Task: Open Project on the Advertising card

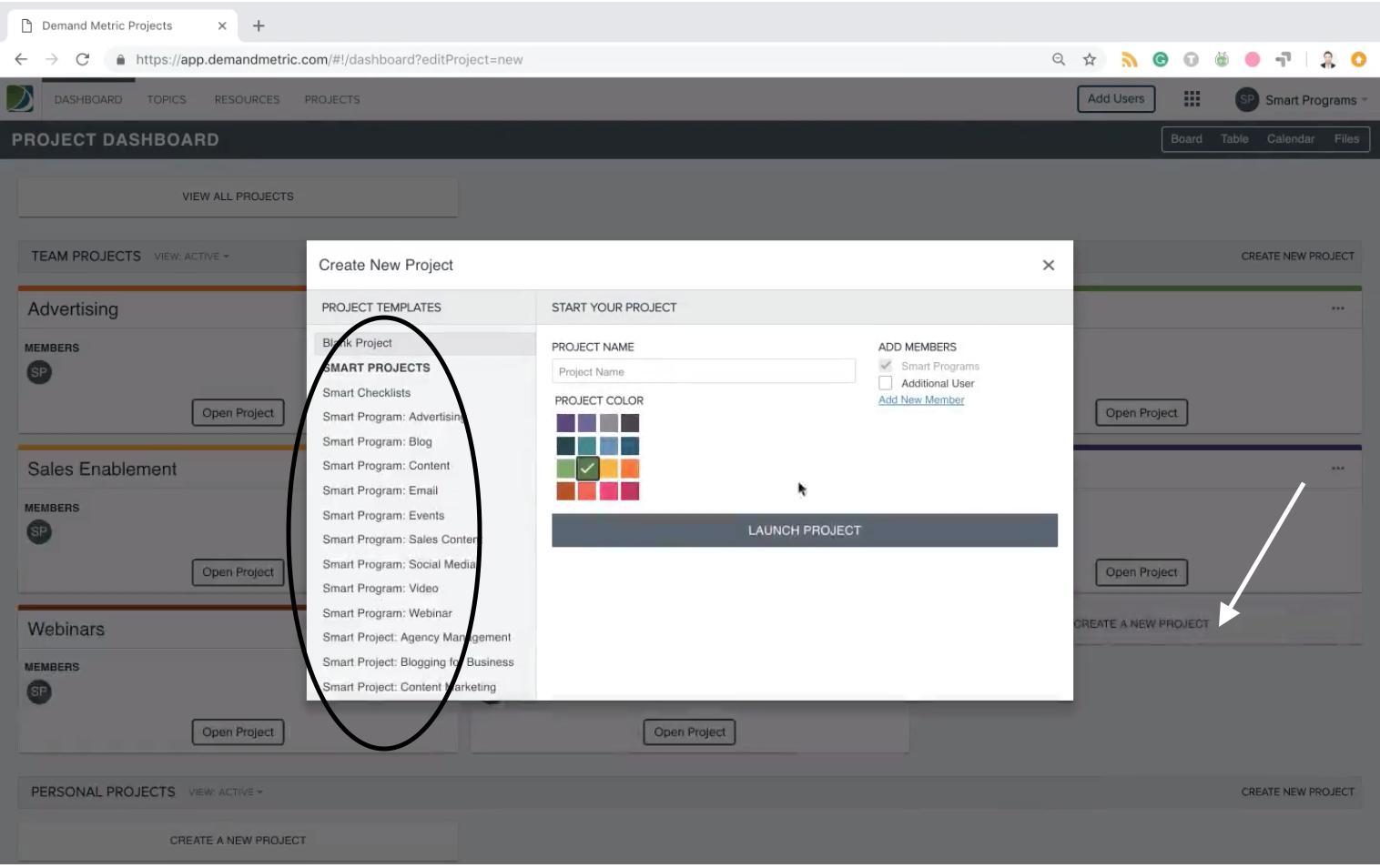Action: pyautogui.click(x=238, y=413)
